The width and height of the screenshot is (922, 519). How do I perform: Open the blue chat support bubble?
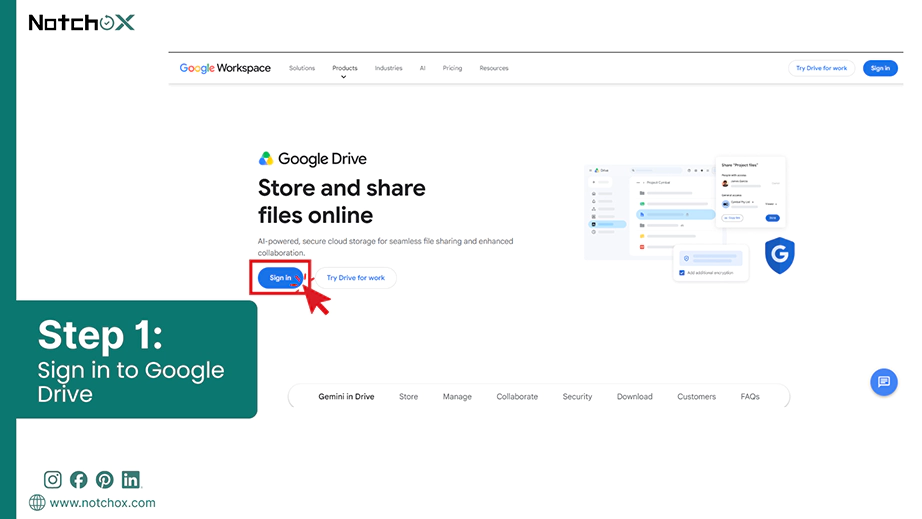[x=884, y=382]
